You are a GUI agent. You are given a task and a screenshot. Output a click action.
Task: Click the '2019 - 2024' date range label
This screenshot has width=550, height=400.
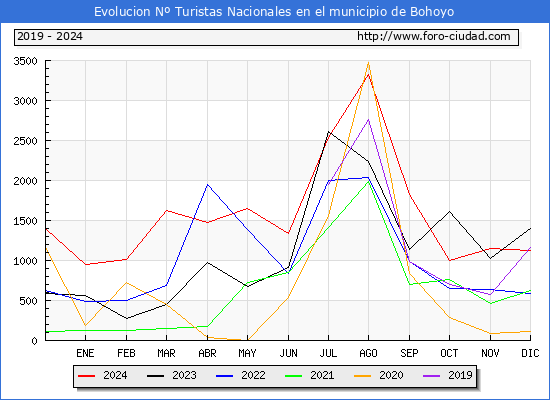[x=50, y=36]
